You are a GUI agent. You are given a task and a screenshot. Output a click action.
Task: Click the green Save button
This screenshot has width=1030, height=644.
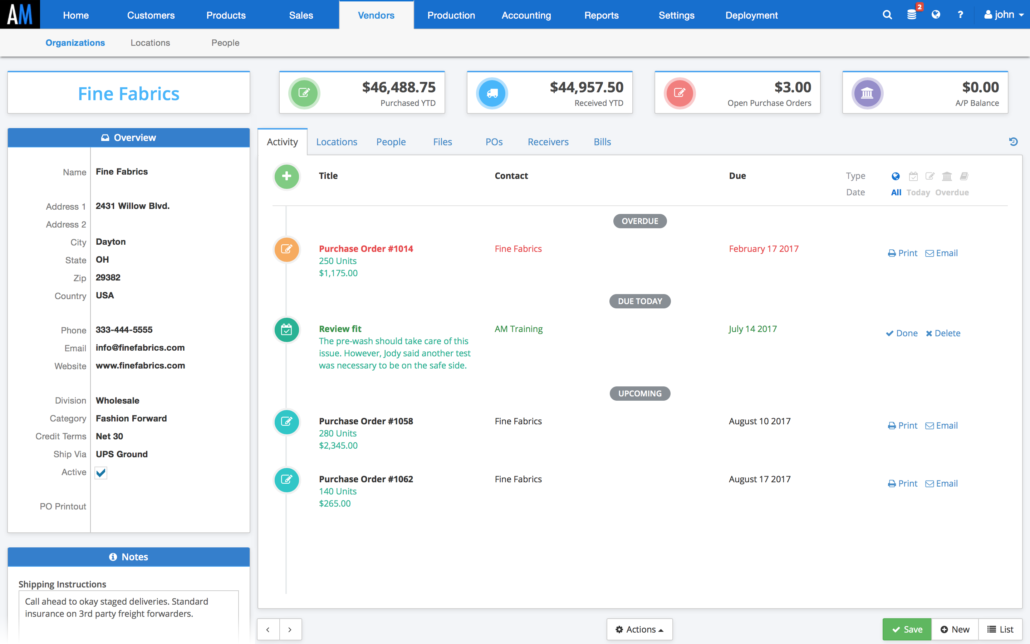coord(906,629)
